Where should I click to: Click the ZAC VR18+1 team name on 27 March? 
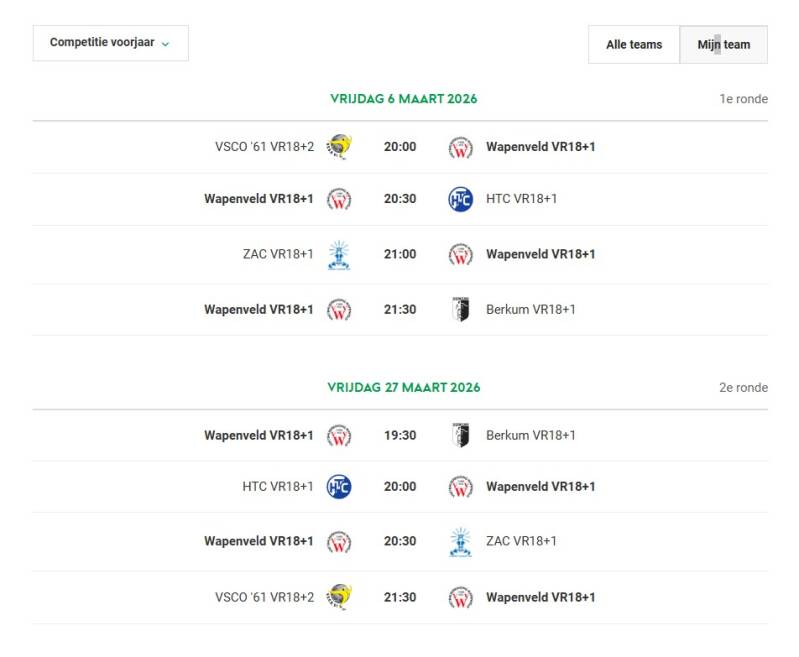pyautogui.click(x=521, y=541)
